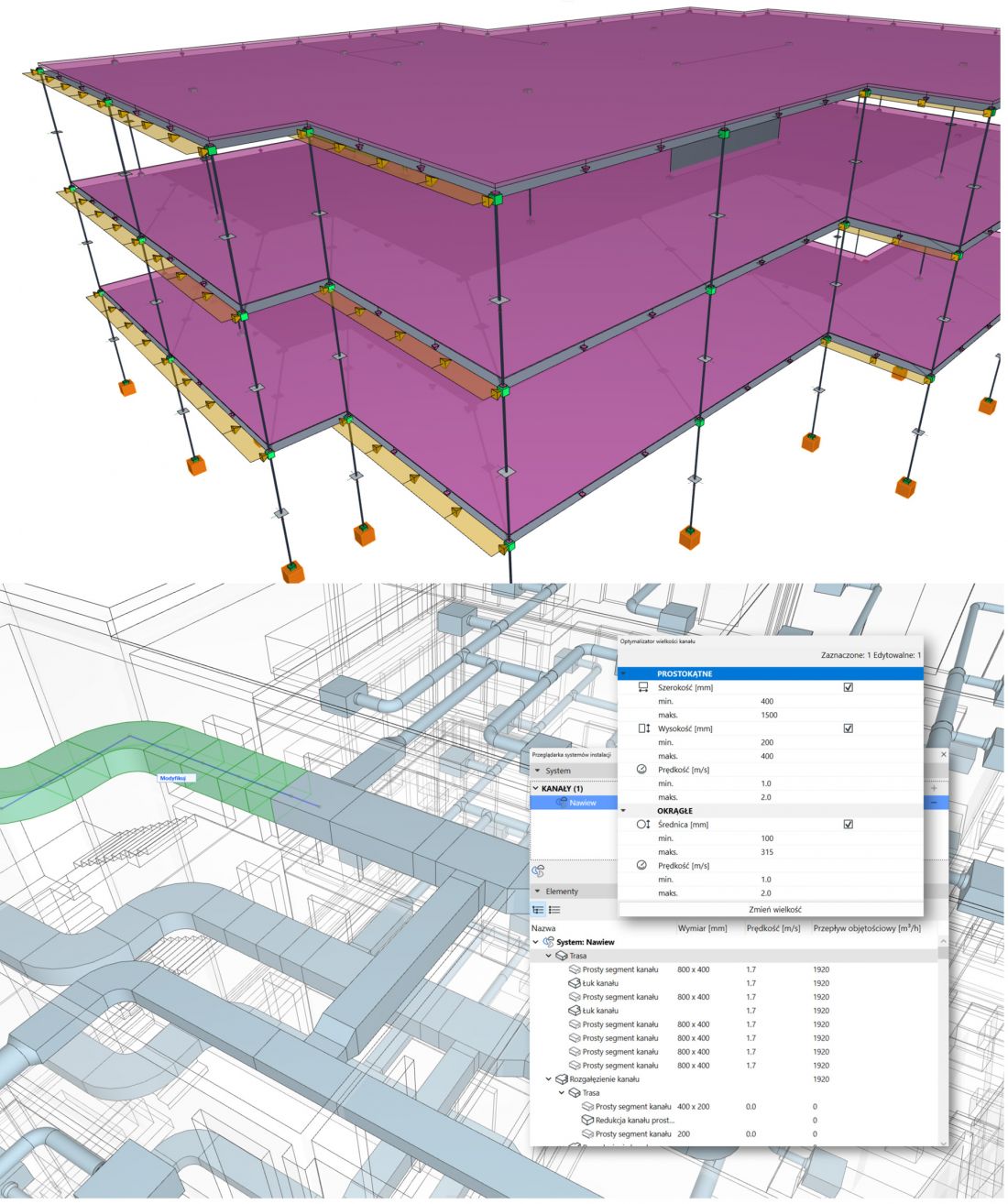
Task: Click the Wysokość height icon
Action: tap(643, 730)
